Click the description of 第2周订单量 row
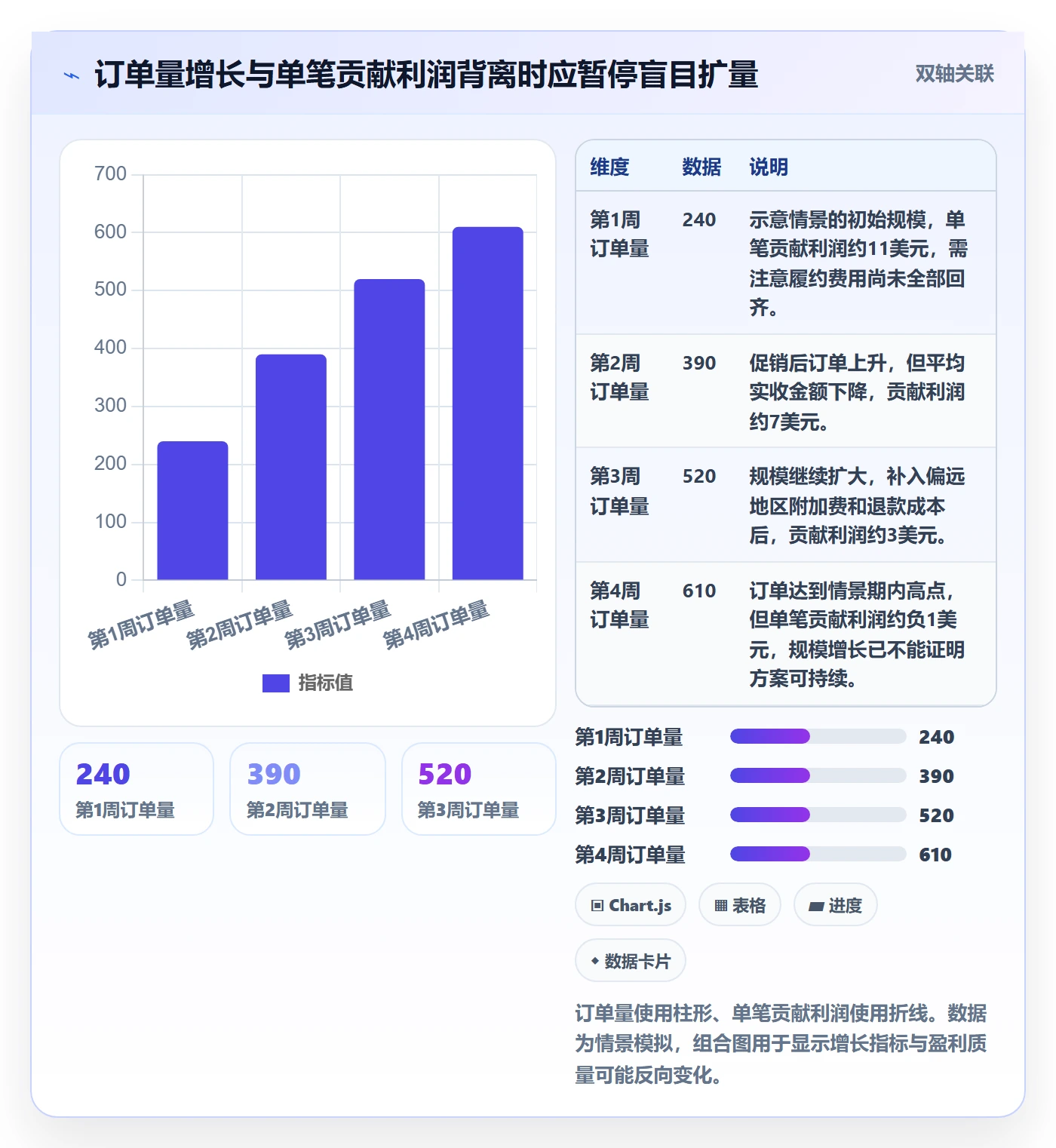 (x=857, y=392)
